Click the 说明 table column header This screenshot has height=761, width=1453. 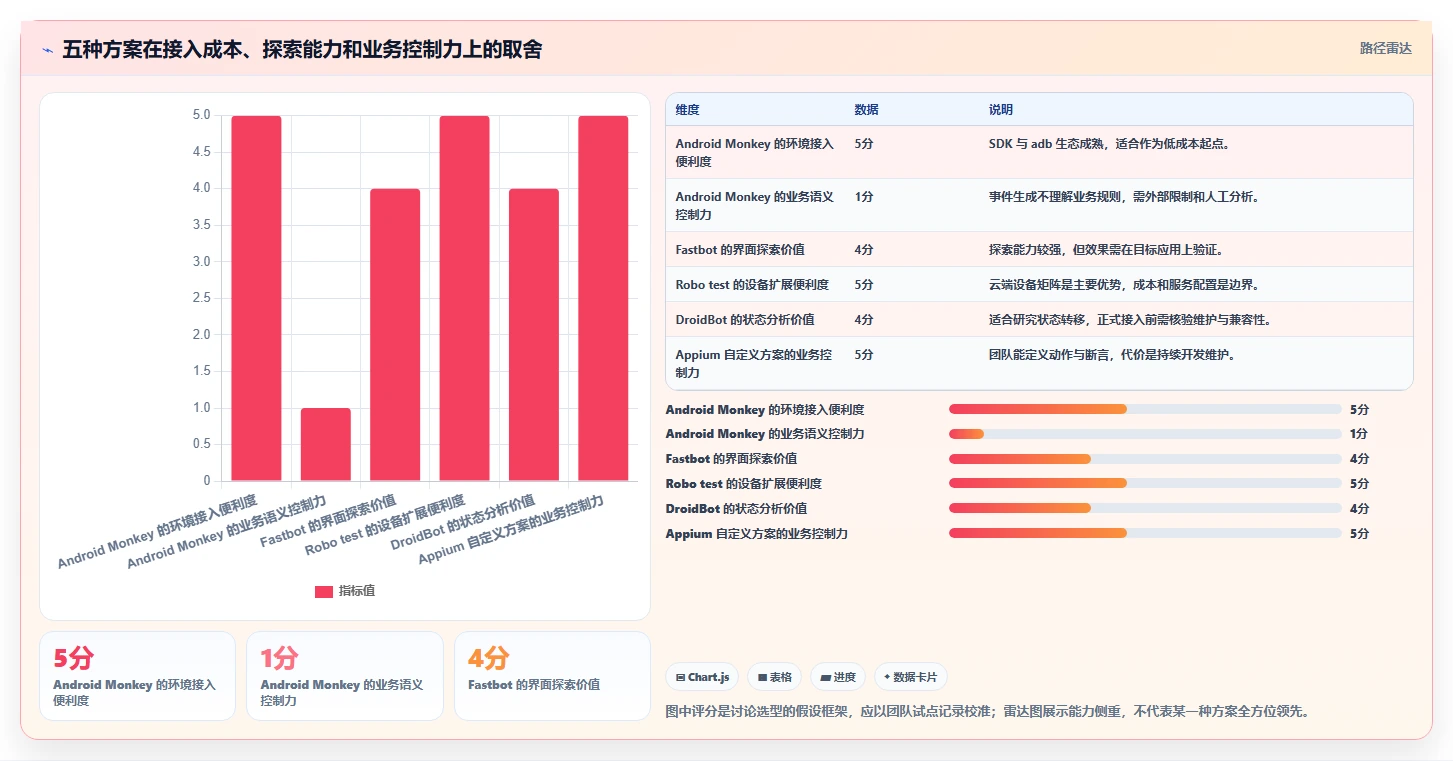tap(1001, 109)
